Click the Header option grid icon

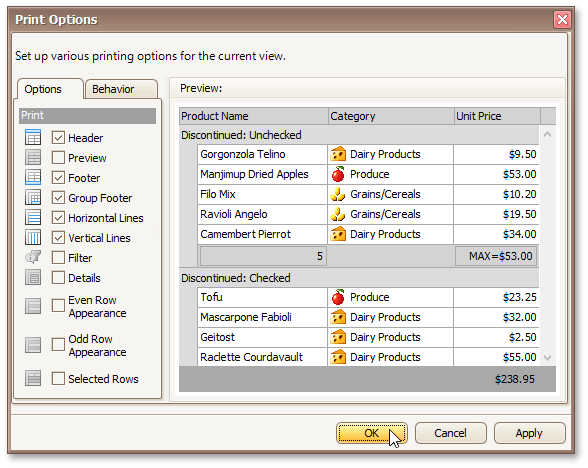click(33, 137)
